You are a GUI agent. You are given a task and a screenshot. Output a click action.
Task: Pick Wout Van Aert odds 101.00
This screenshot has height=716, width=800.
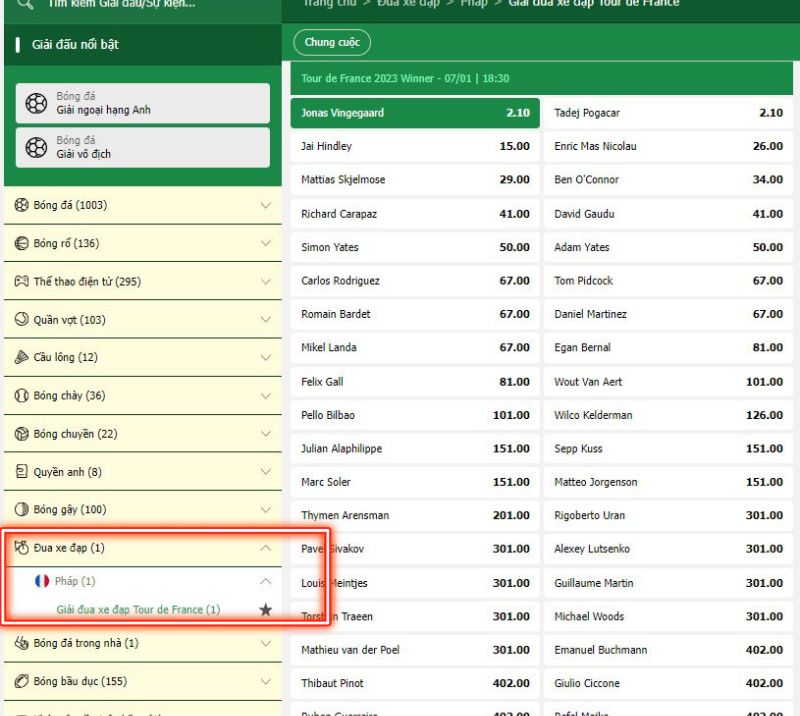click(x=668, y=382)
